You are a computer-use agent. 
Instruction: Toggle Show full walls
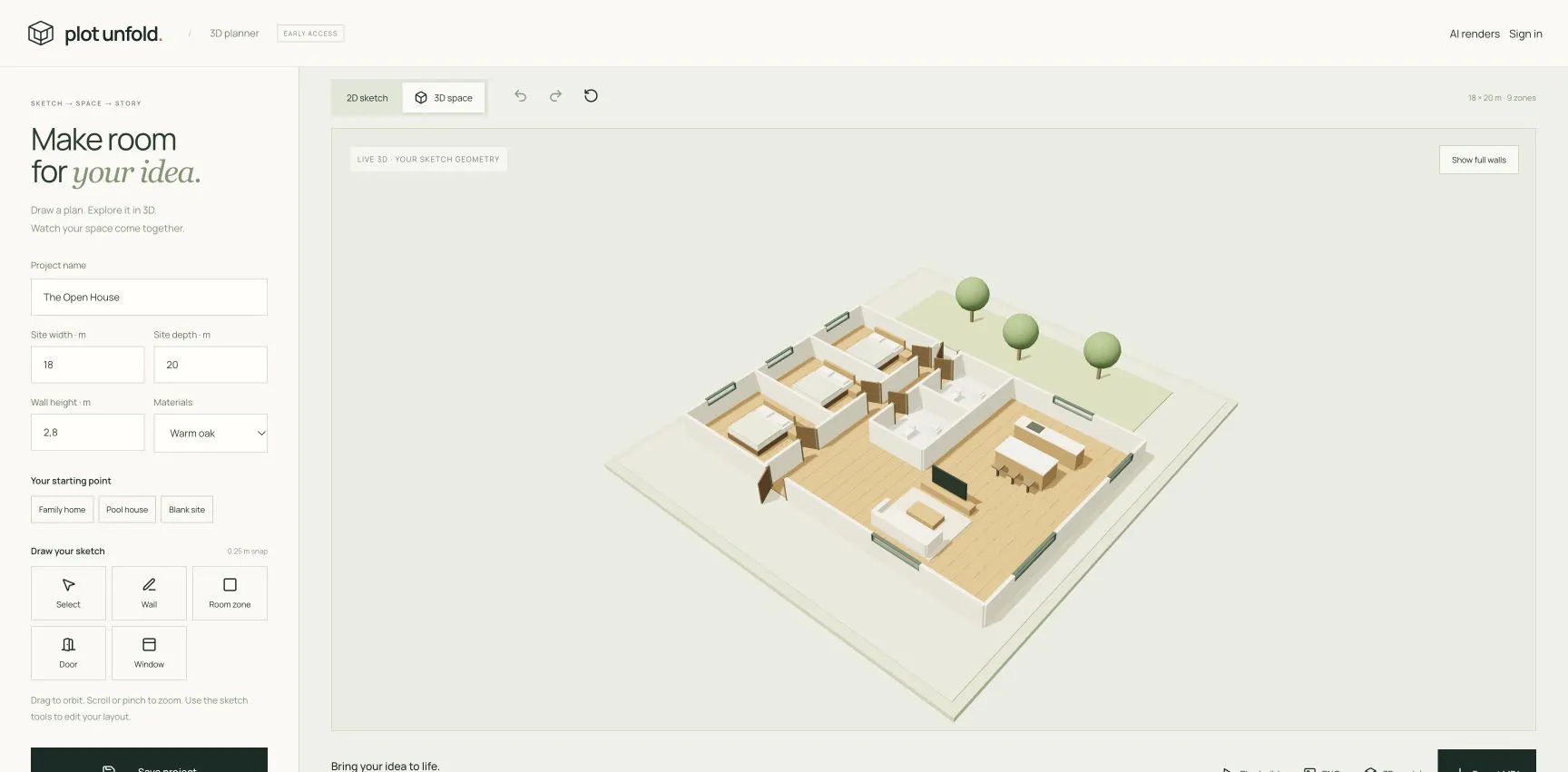click(1478, 160)
